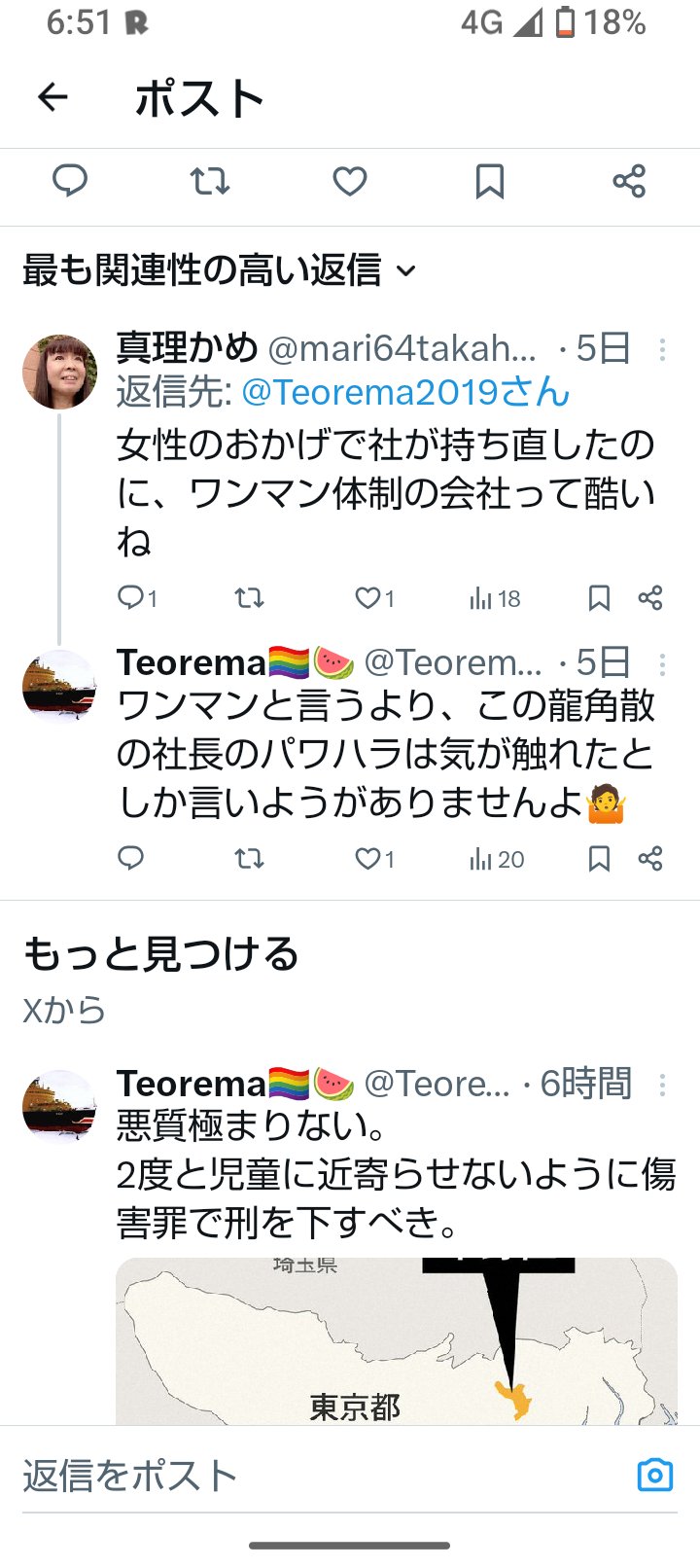
Task: Share the main post
Action: click(629, 181)
